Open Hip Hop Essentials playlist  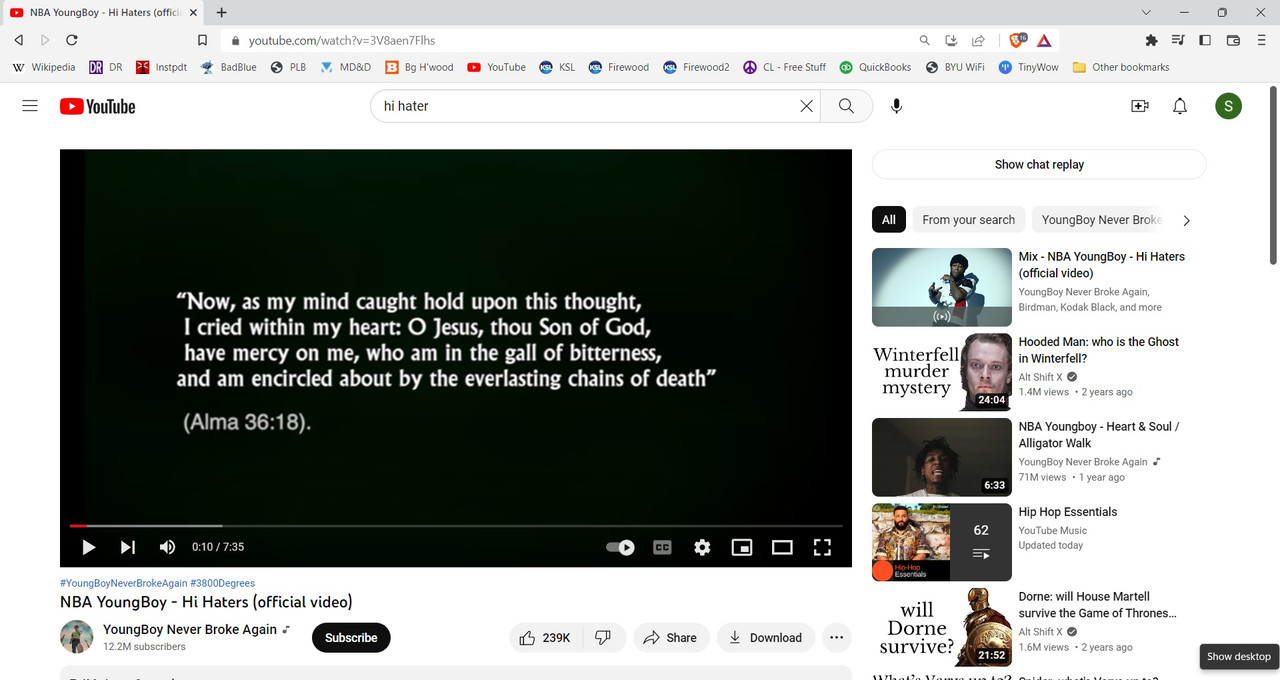tap(1068, 512)
